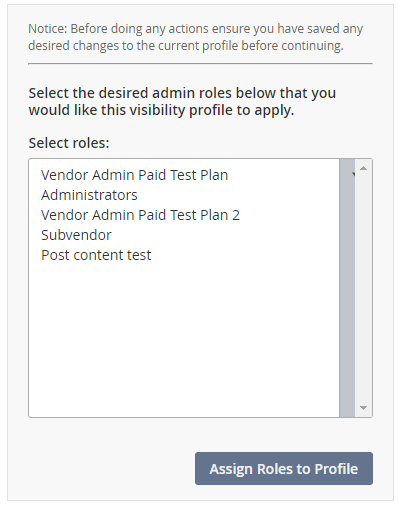Image resolution: width=399 pixels, height=507 pixels.
Task: Click the scrollbar down arrow in roles list
Action: 363,408
